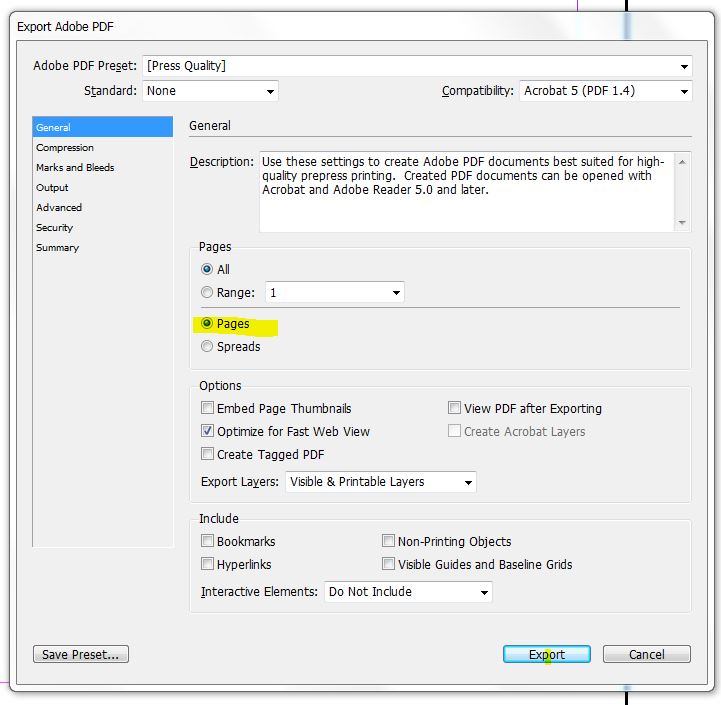
Task: Check View PDF after Exporting
Action: pos(454,408)
